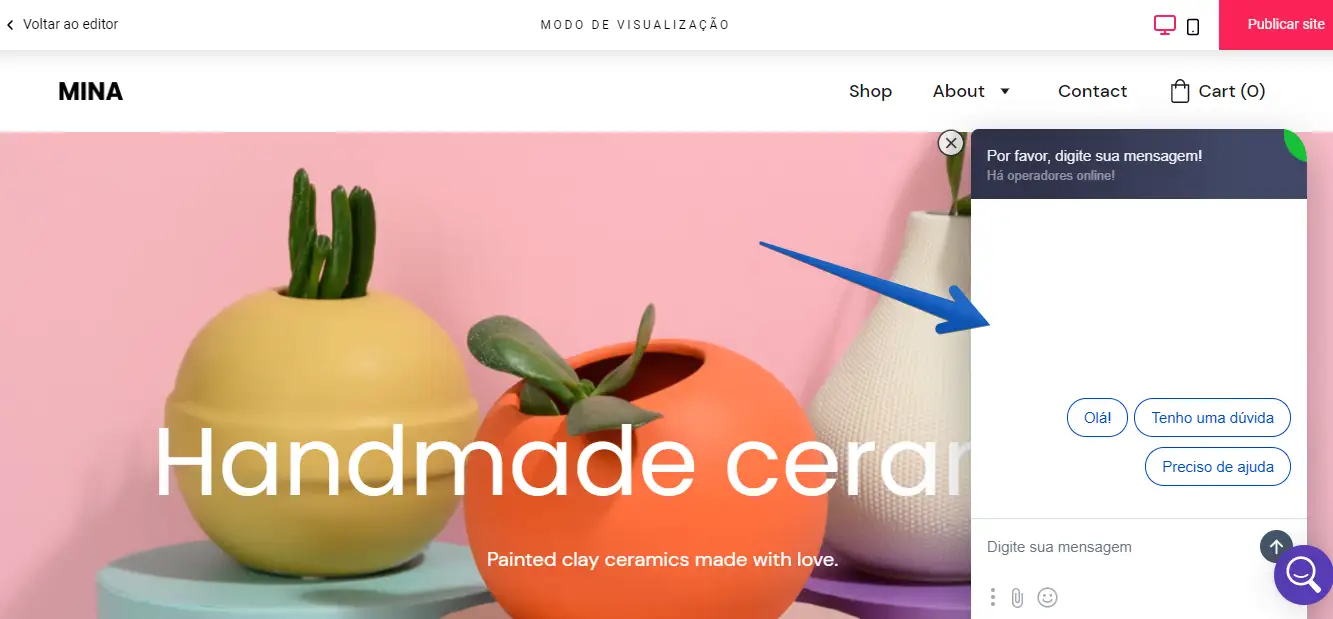Expand the About dropdown arrow
Viewport: 1333px width, 619px height.
point(1005,91)
